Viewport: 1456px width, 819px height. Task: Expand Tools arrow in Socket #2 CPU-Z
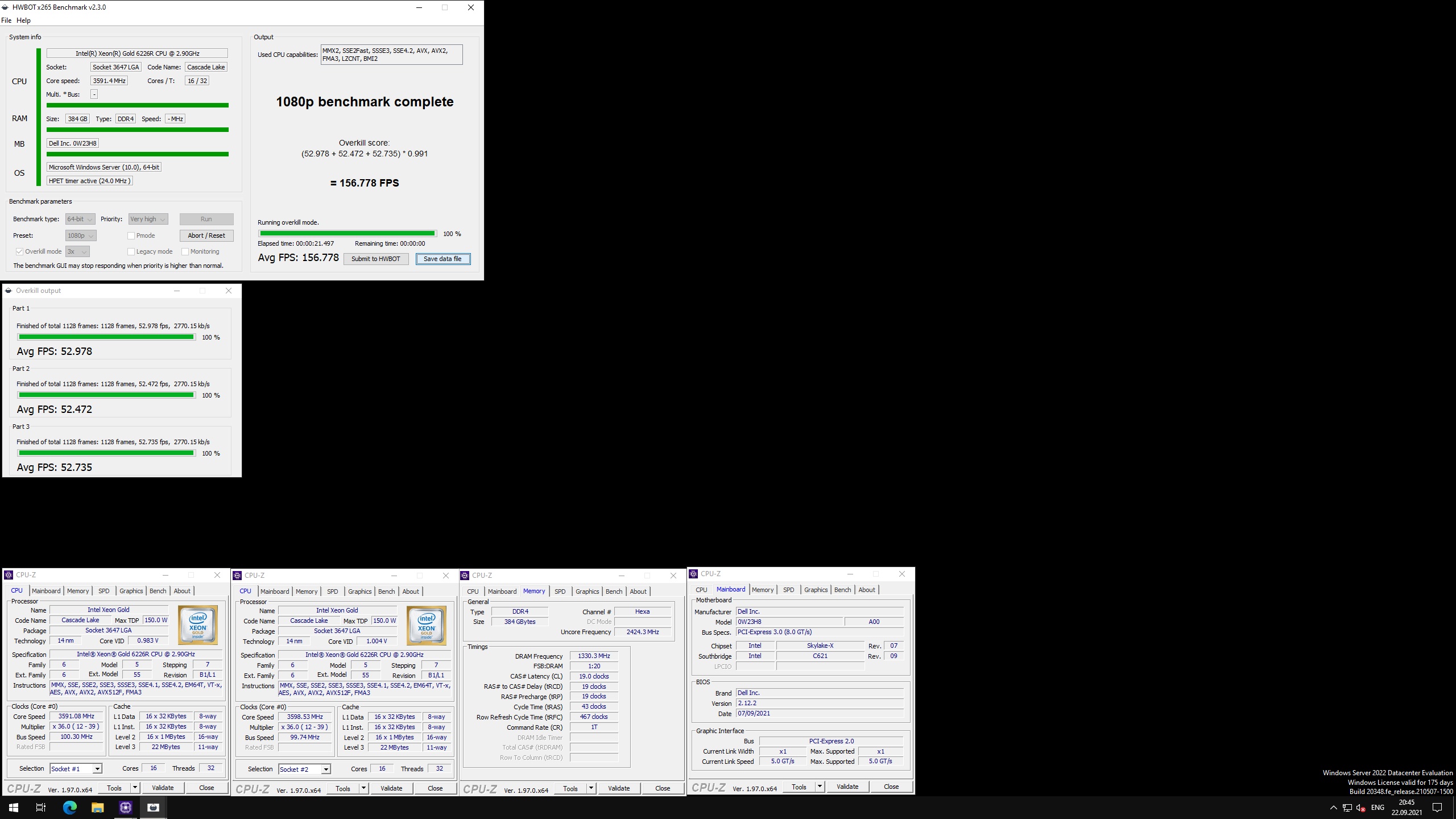tap(363, 788)
